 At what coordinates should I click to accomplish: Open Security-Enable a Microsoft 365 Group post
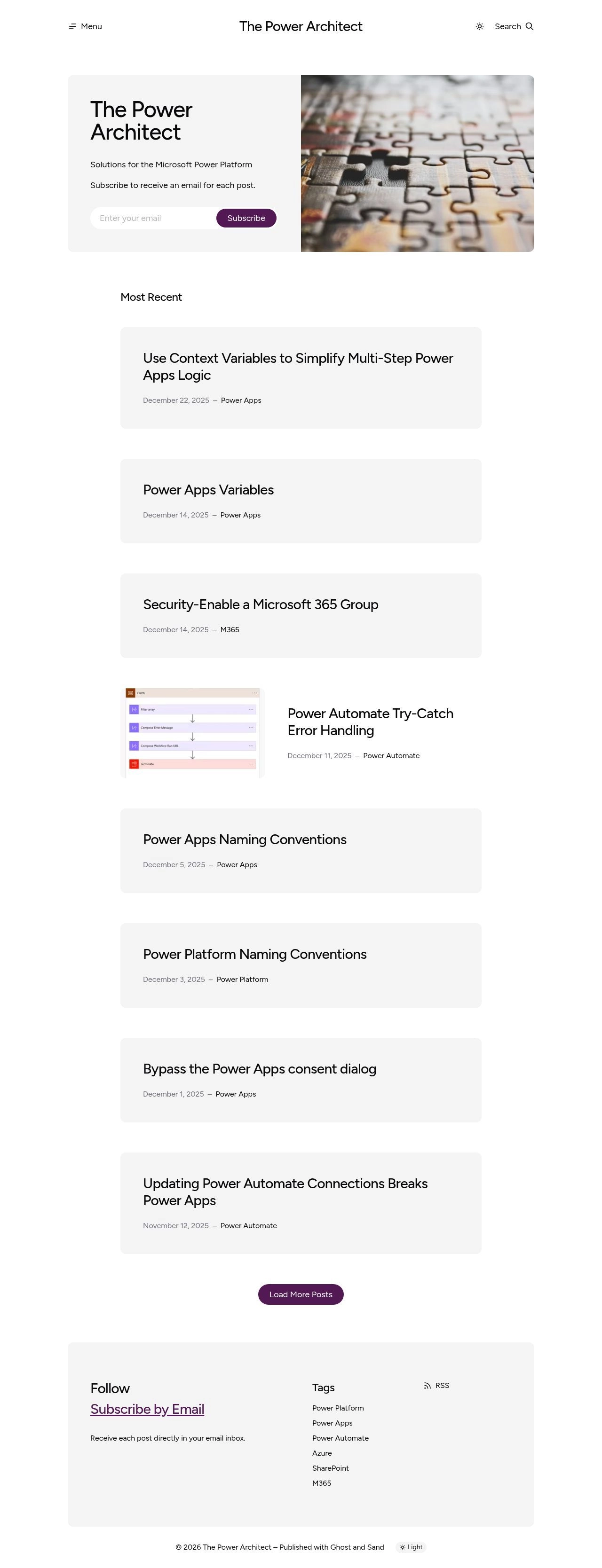pyautogui.click(x=260, y=604)
